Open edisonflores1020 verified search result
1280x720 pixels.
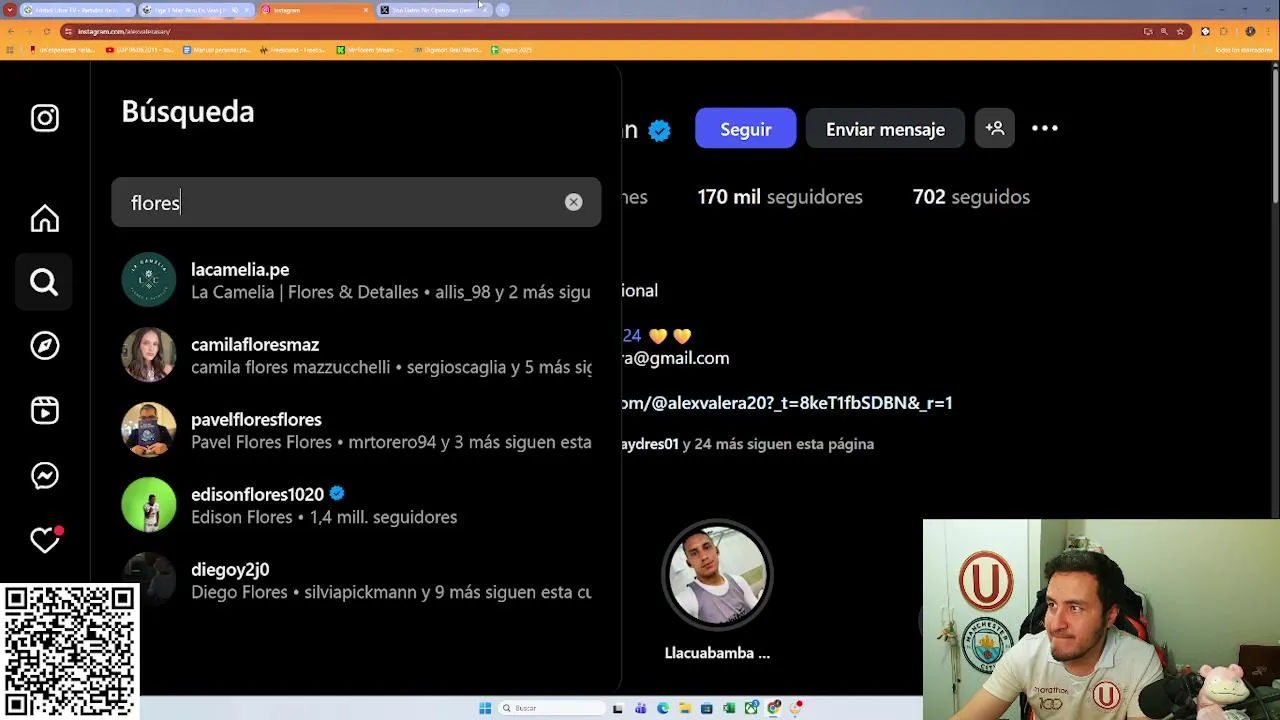[x=356, y=505]
